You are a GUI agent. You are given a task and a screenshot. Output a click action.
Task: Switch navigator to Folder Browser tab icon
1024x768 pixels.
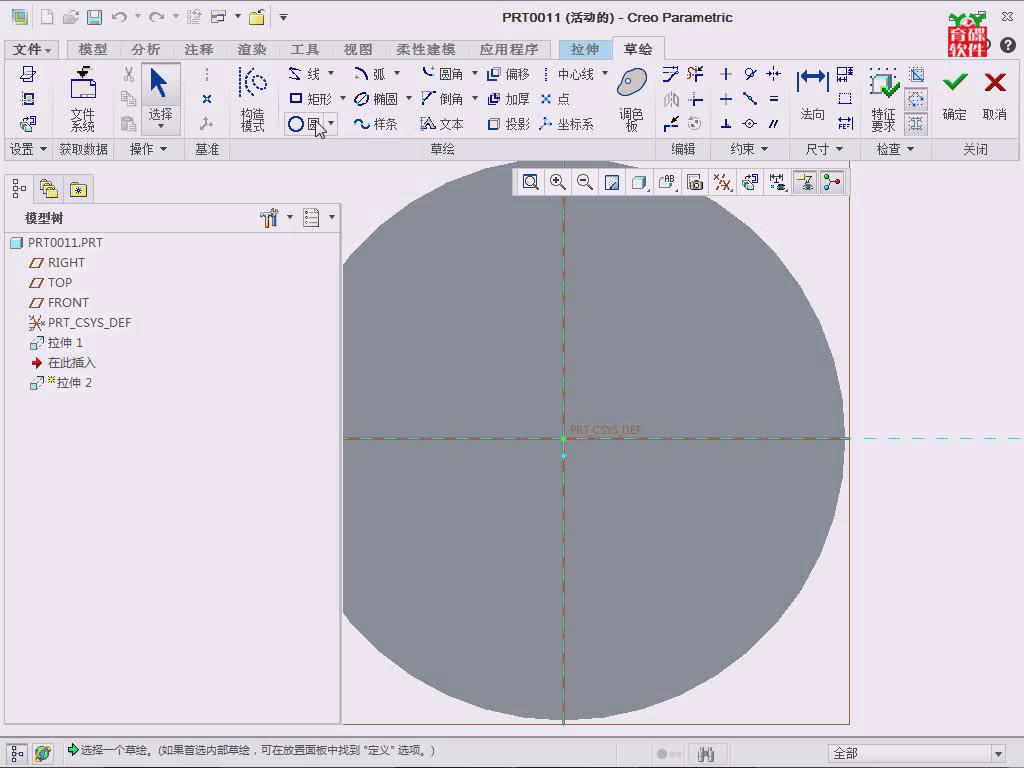tap(49, 189)
